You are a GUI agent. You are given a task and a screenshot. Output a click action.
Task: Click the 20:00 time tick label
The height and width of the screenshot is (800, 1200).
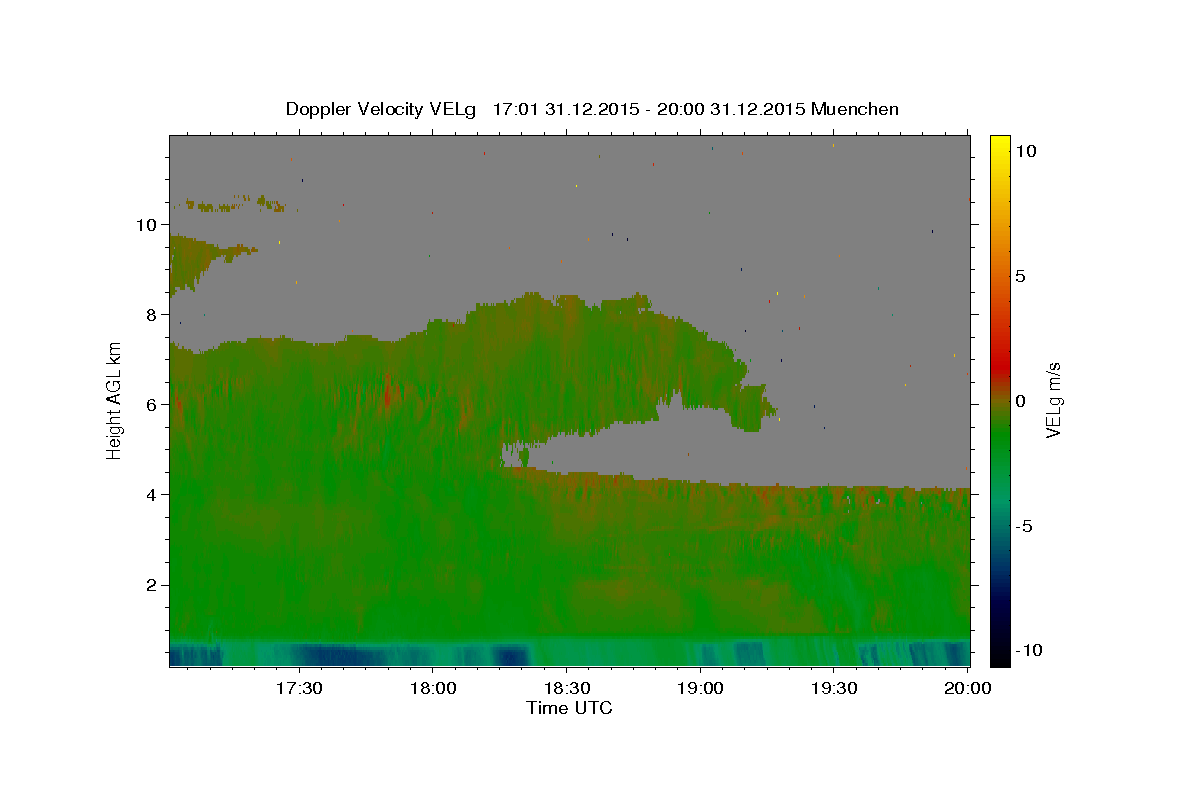968,688
